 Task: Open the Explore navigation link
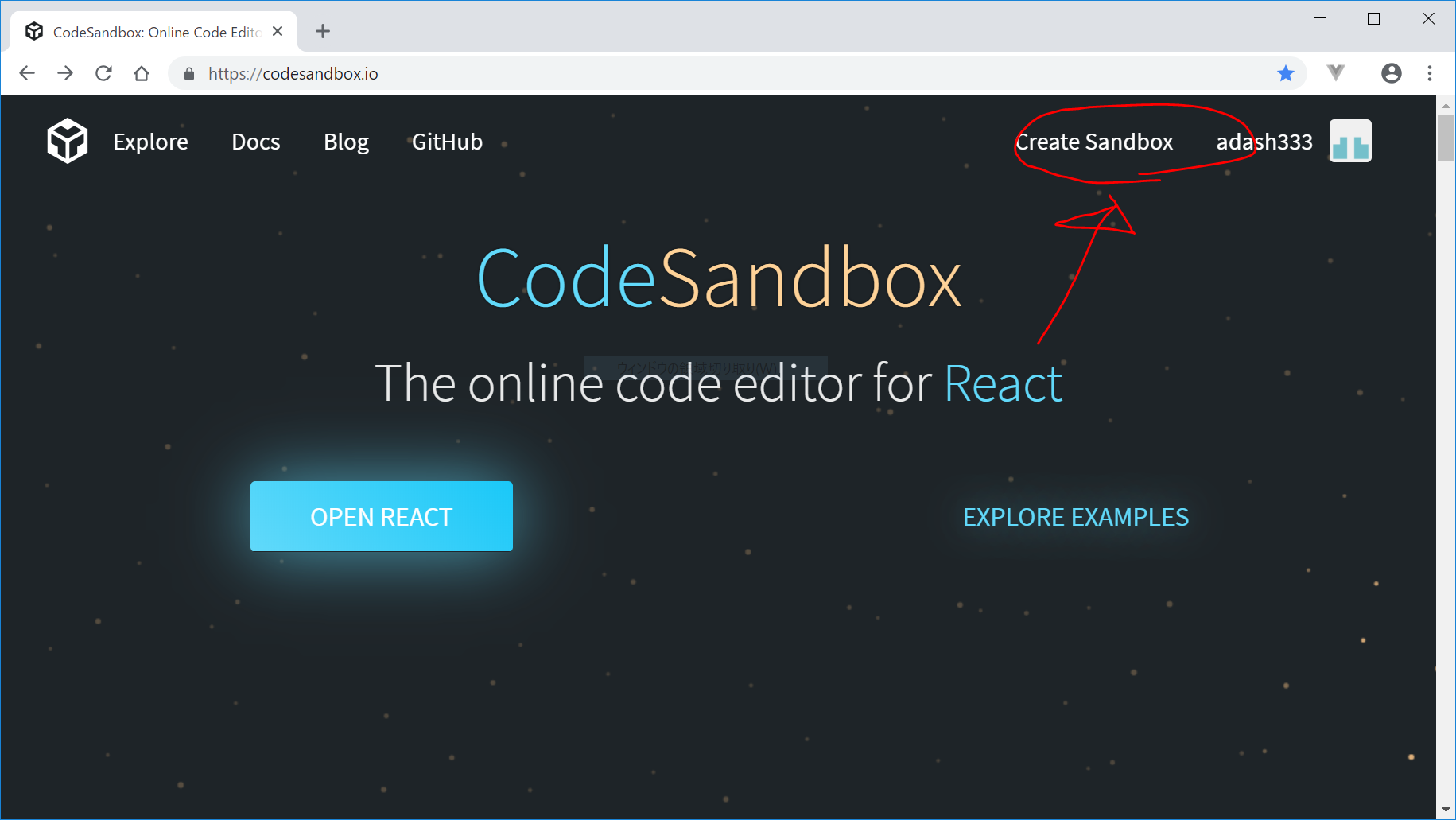click(x=150, y=142)
